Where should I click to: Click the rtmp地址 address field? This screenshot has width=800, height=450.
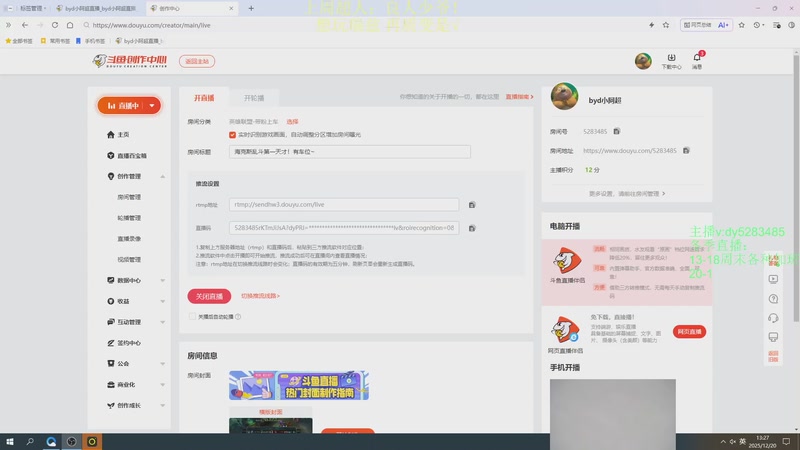tap(344, 205)
